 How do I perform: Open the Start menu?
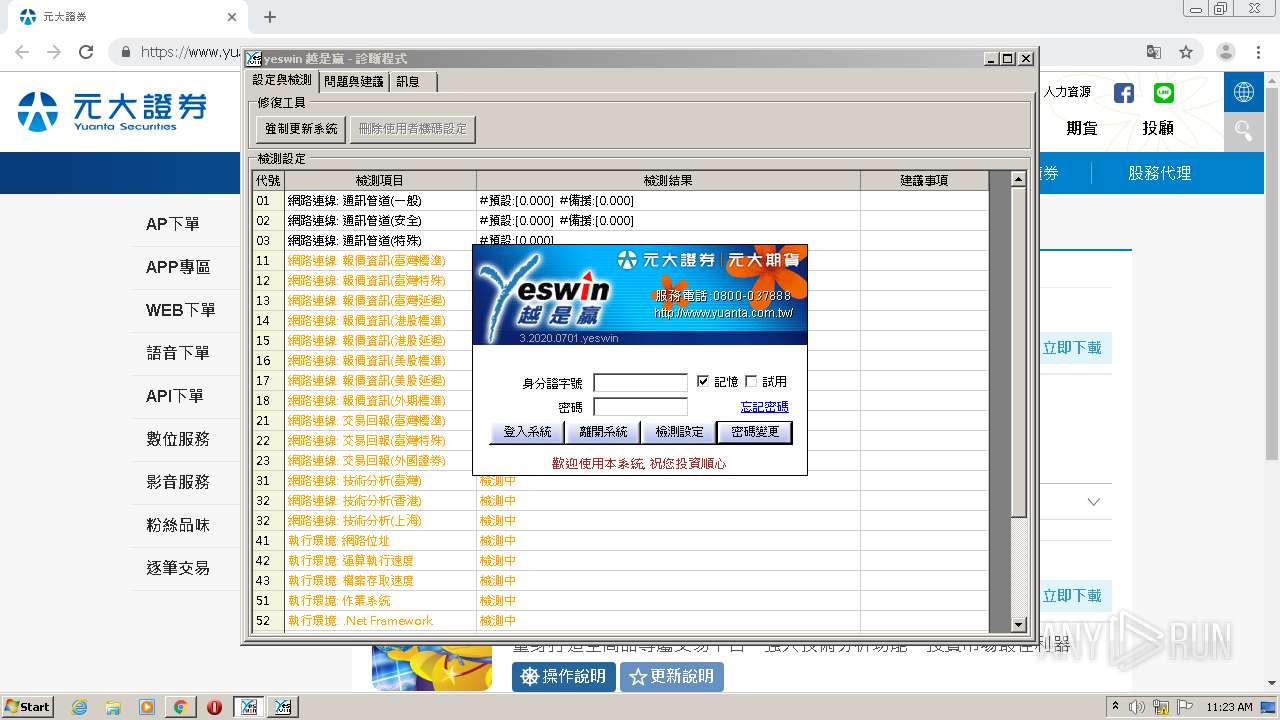28,707
